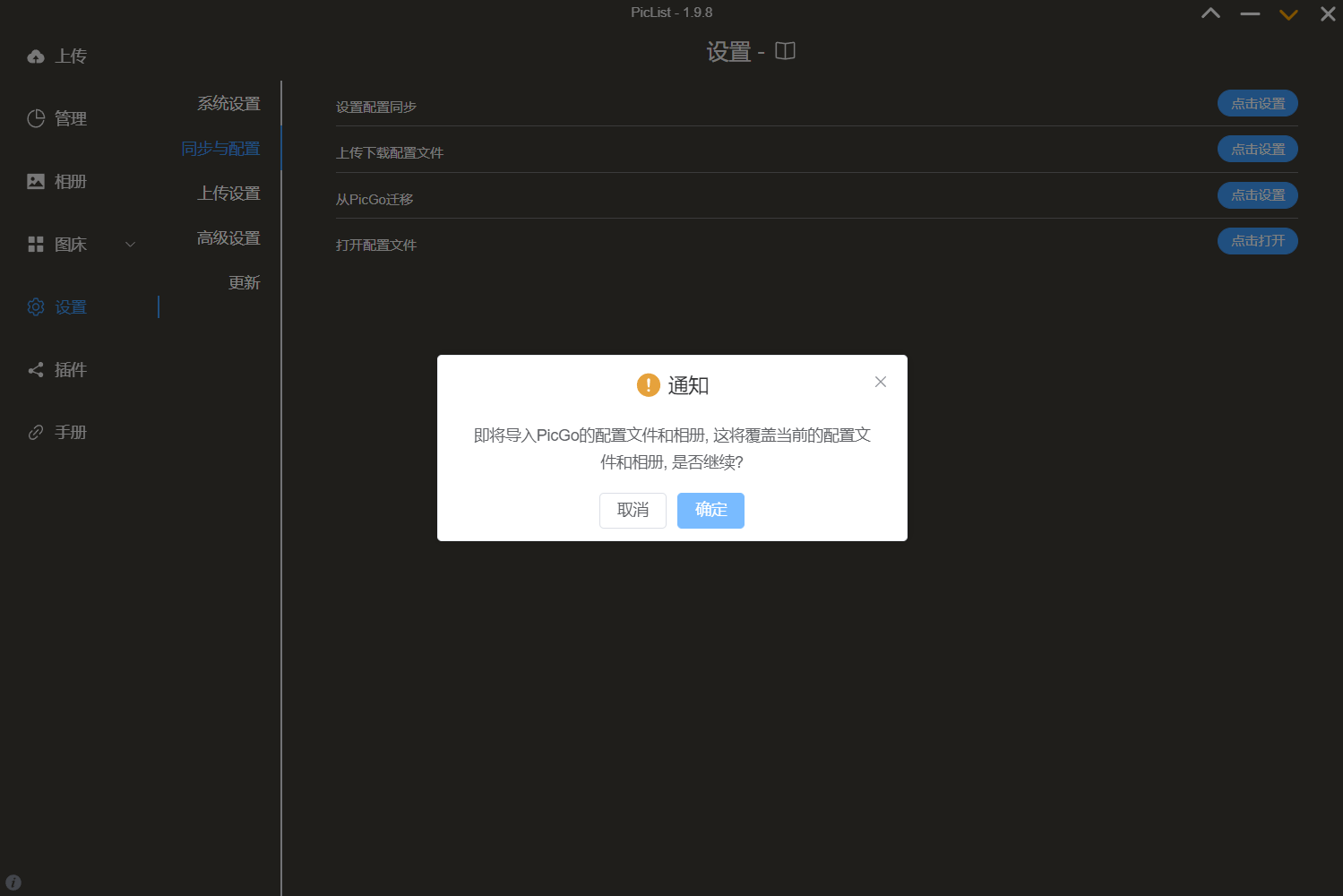The image size is (1343, 896).
Task: Confirm the import with 确定
Action: pos(710,511)
